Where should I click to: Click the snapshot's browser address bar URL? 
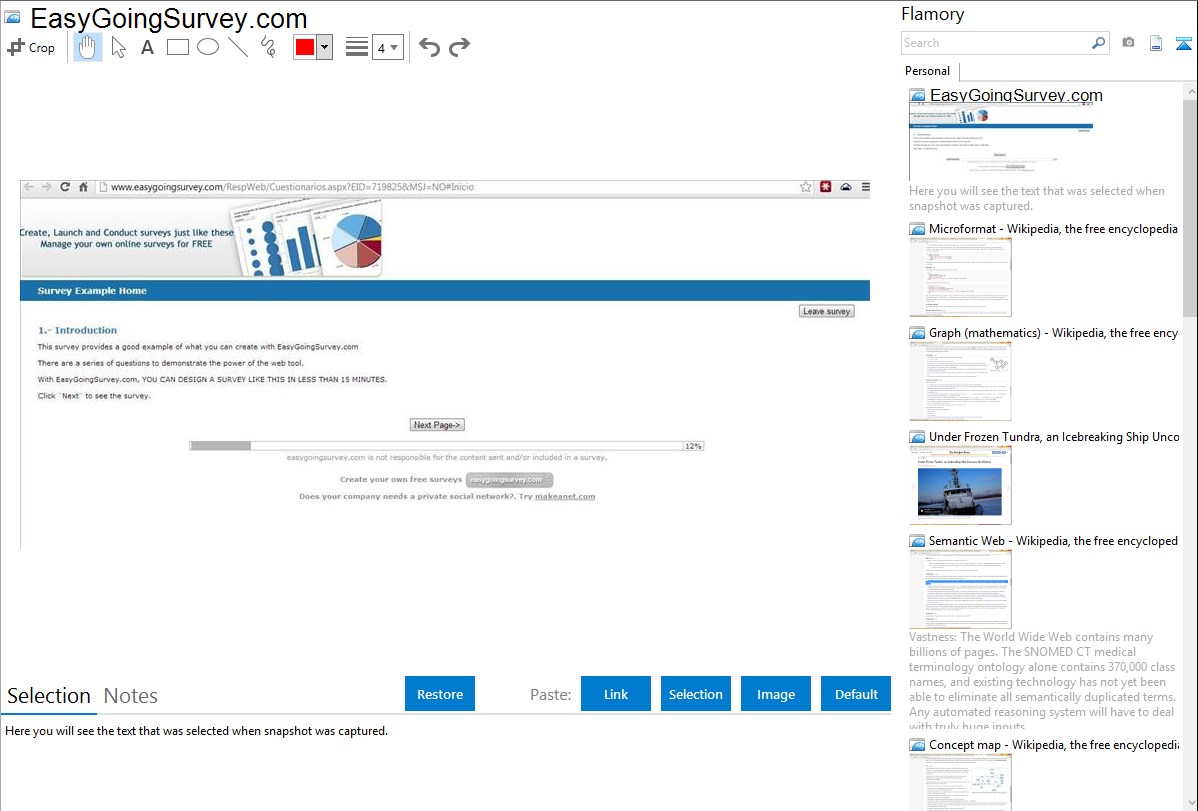[293, 187]
